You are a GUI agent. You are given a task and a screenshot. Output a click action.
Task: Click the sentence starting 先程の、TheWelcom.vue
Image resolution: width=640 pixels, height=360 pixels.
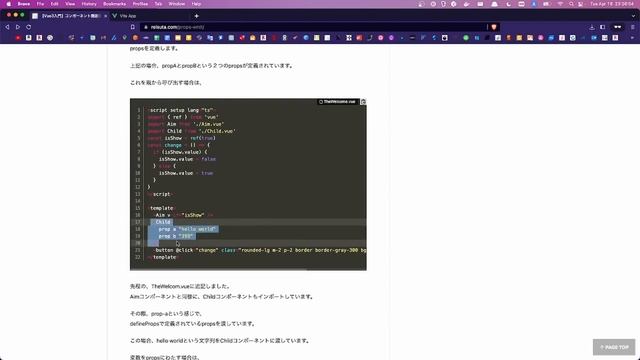coord(180,287)
